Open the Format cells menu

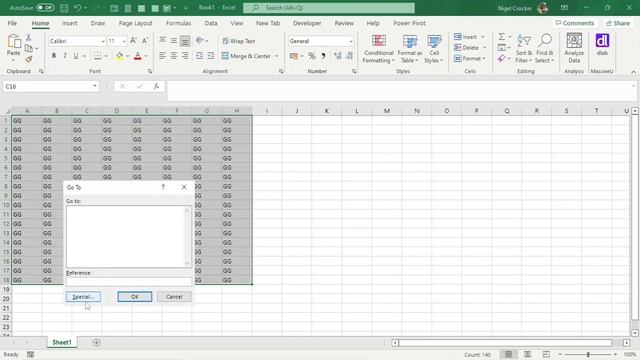coord(469,59)
